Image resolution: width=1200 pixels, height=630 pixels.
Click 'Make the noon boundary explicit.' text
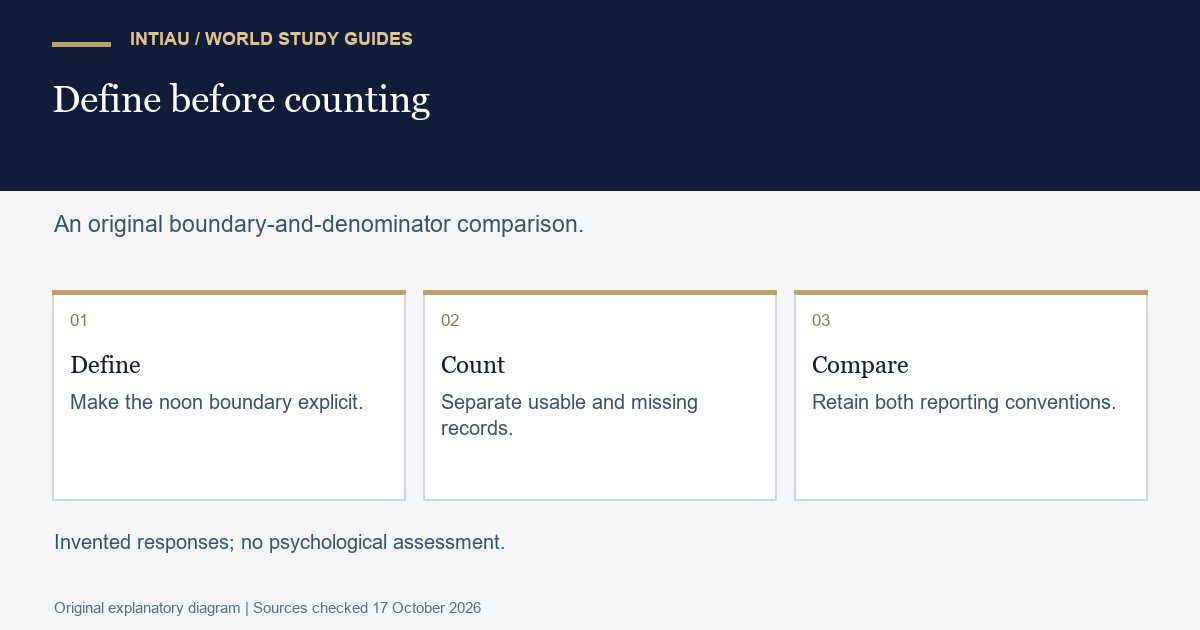point(216,402)
